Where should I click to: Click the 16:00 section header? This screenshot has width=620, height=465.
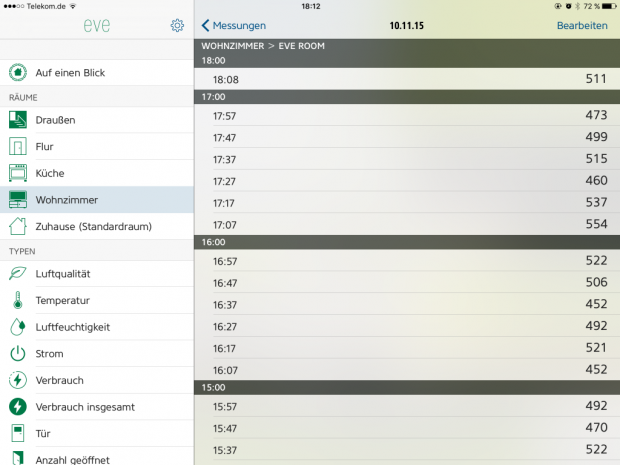tap(407, 242)
